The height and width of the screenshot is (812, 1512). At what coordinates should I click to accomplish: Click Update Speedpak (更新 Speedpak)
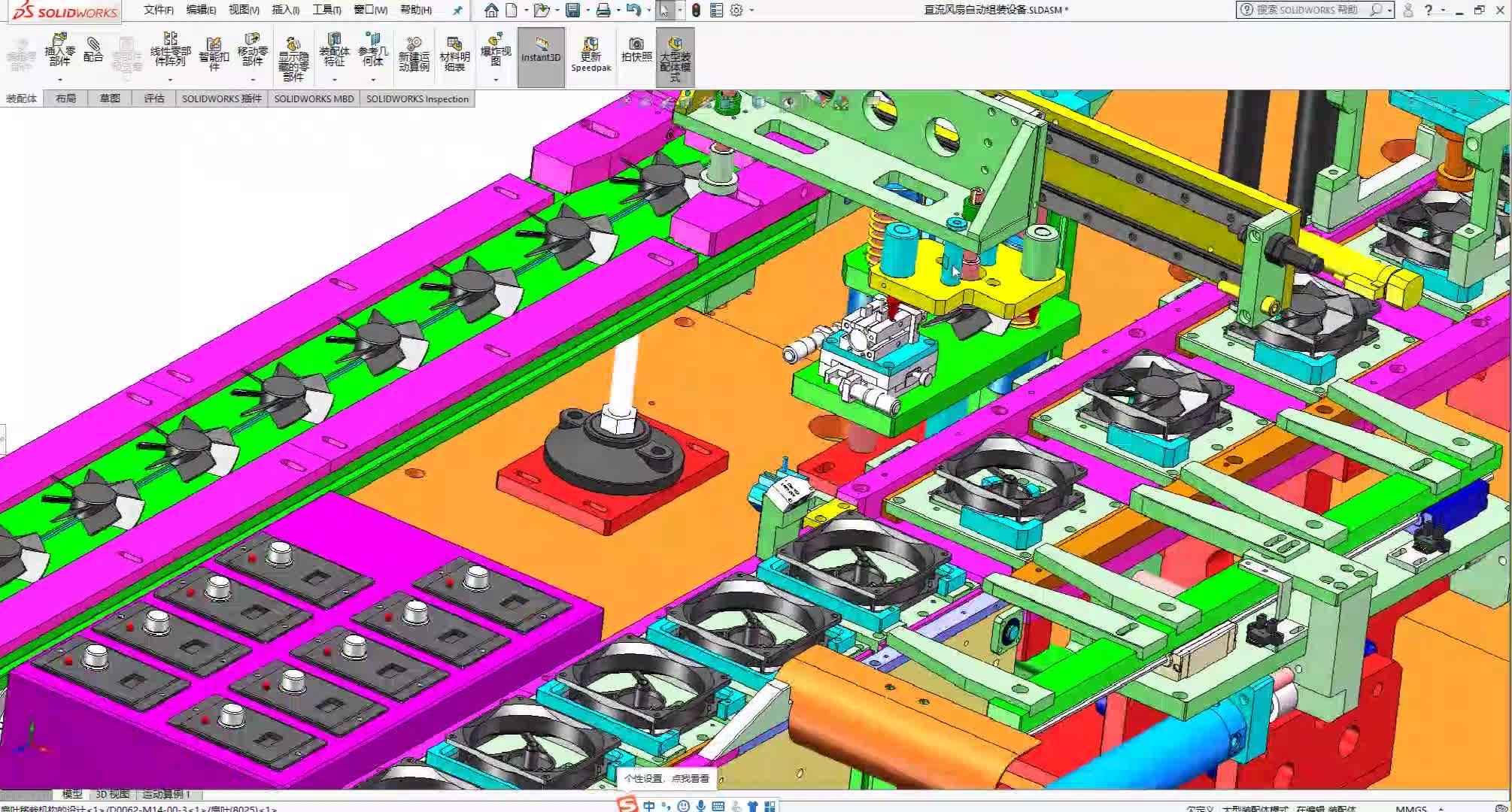pos(591,54)
